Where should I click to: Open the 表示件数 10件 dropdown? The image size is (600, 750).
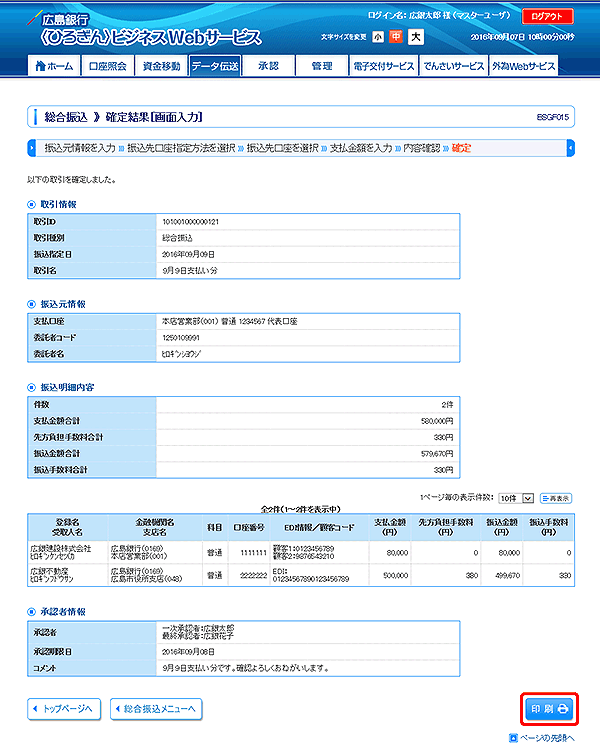[x=515, y=498]
